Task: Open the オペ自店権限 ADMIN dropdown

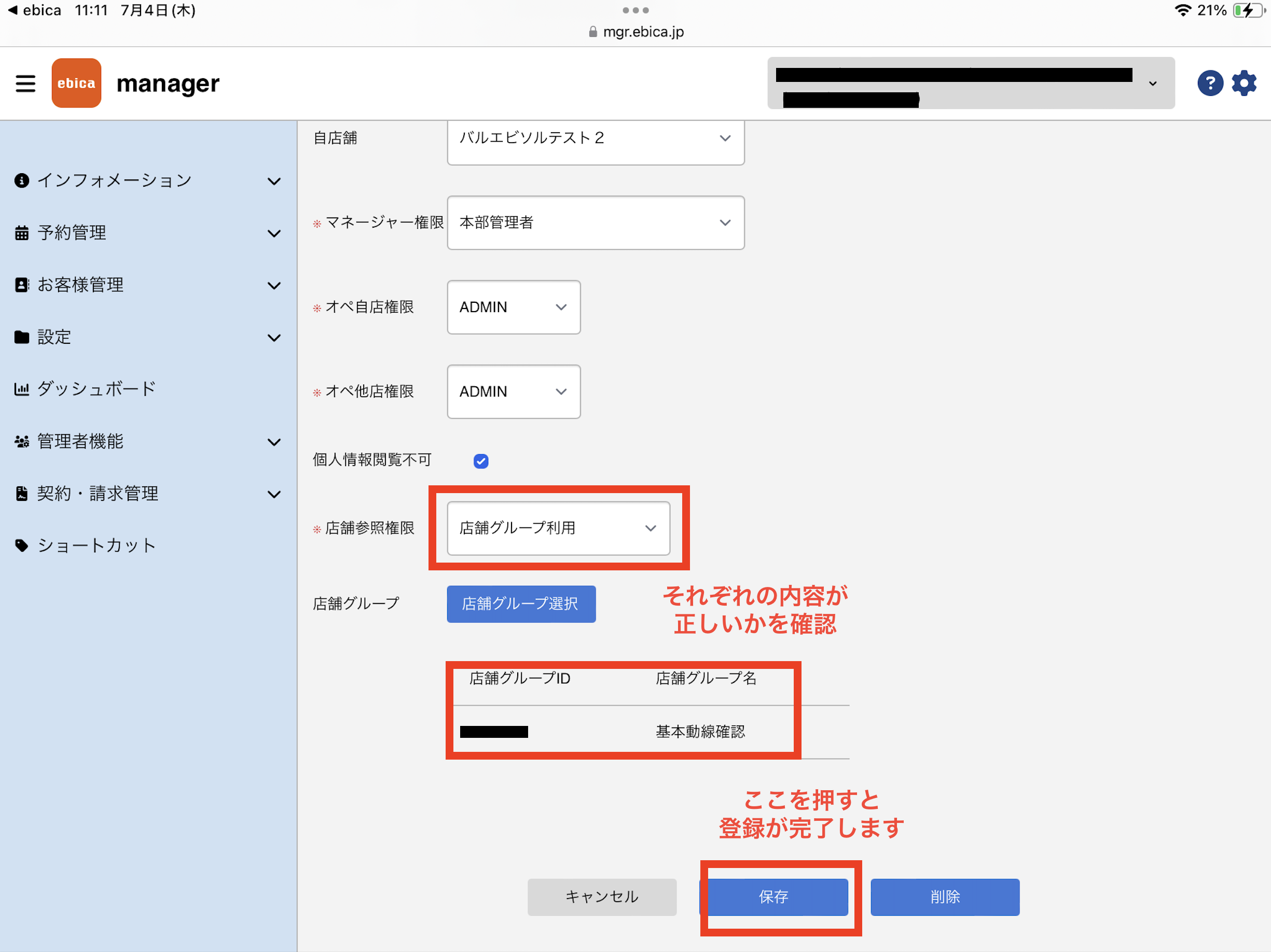Action: (514, 307)
